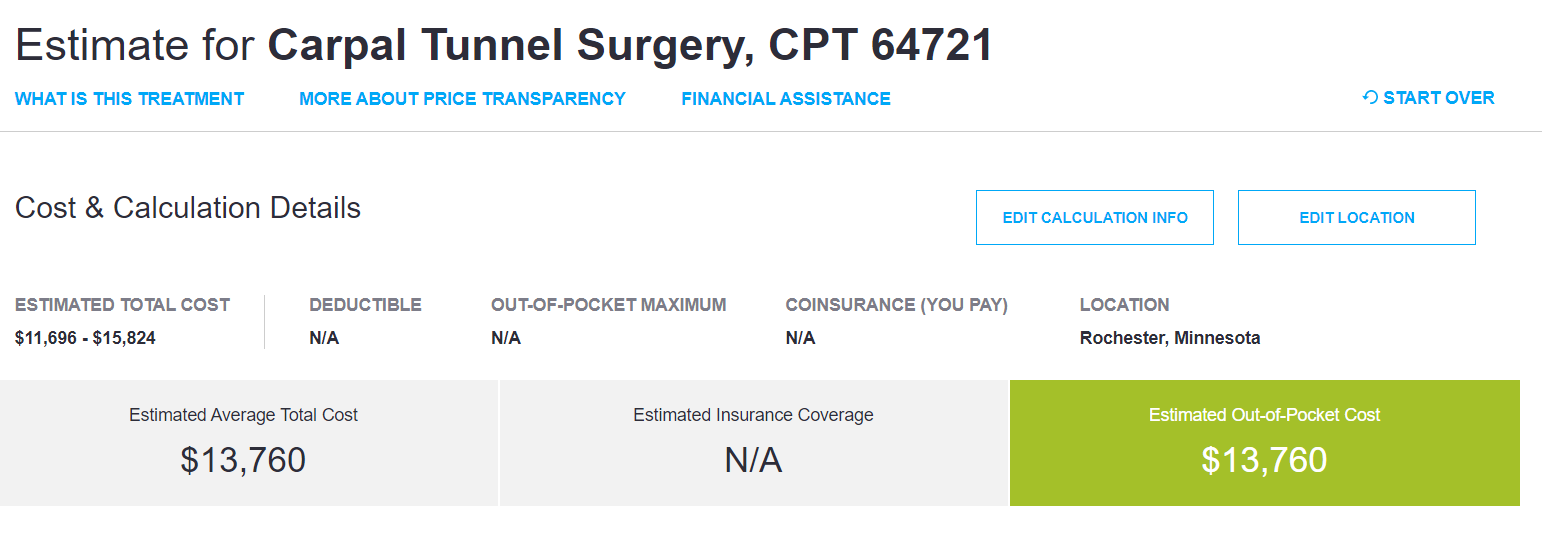This screenshot has height=534, width=1542.
Task: Click the Location column label
Action: (x=1124, y=305)
